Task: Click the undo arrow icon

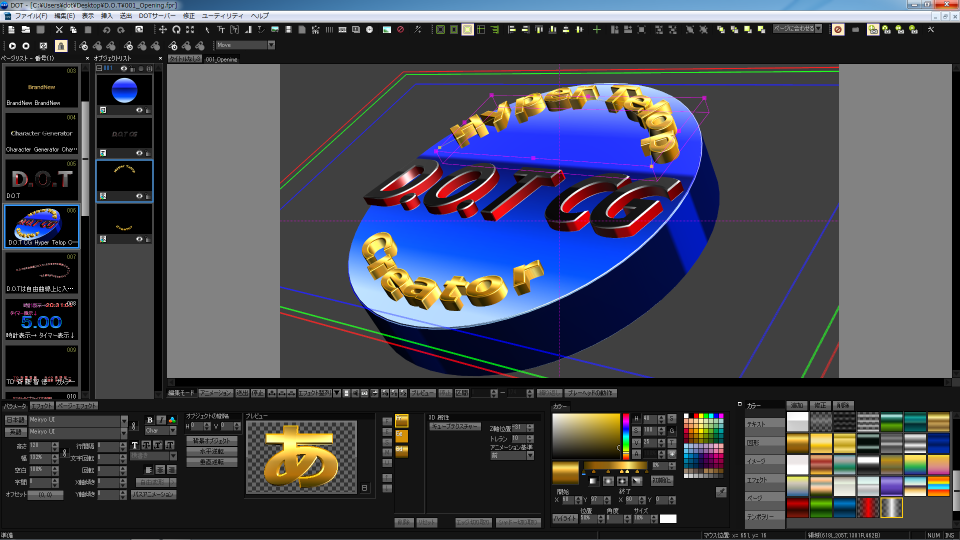Action: pyautogui.click(x=107, y=29)
